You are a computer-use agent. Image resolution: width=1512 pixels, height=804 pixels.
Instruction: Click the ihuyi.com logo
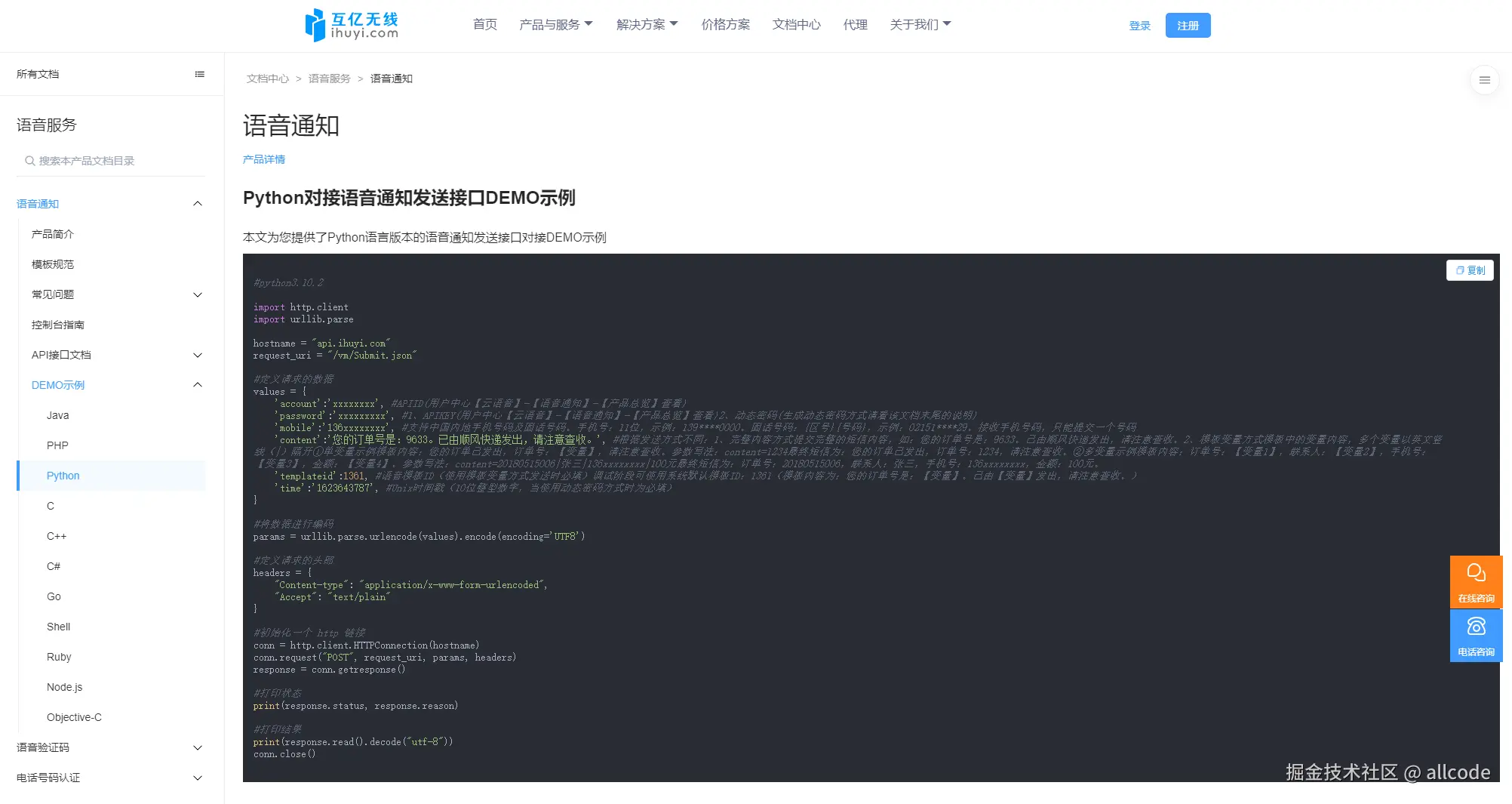pyautogui.click(x=350, y=25)
